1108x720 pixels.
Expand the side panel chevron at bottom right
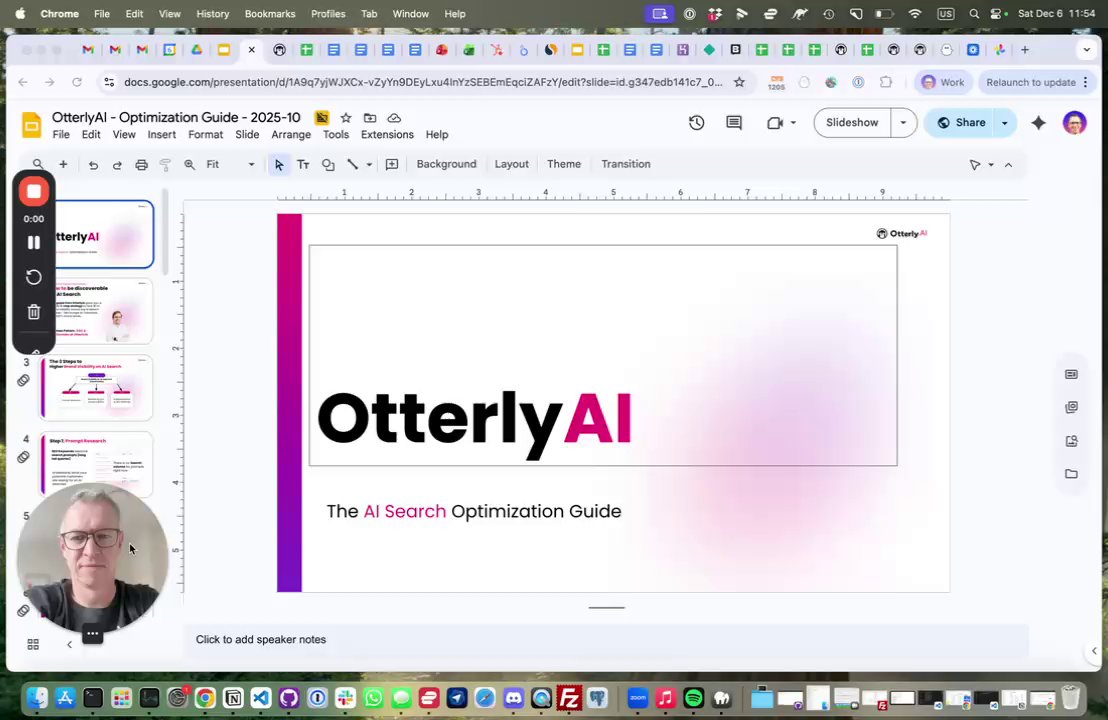point(1094,651)
